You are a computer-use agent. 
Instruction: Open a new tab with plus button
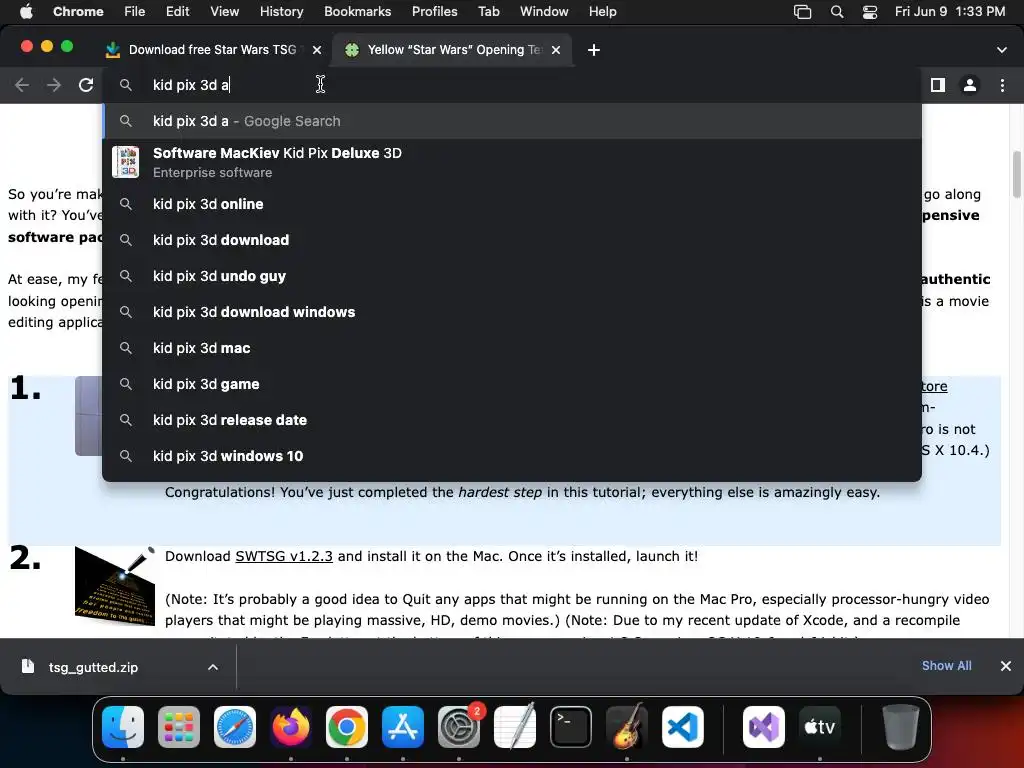pos(594,50)
